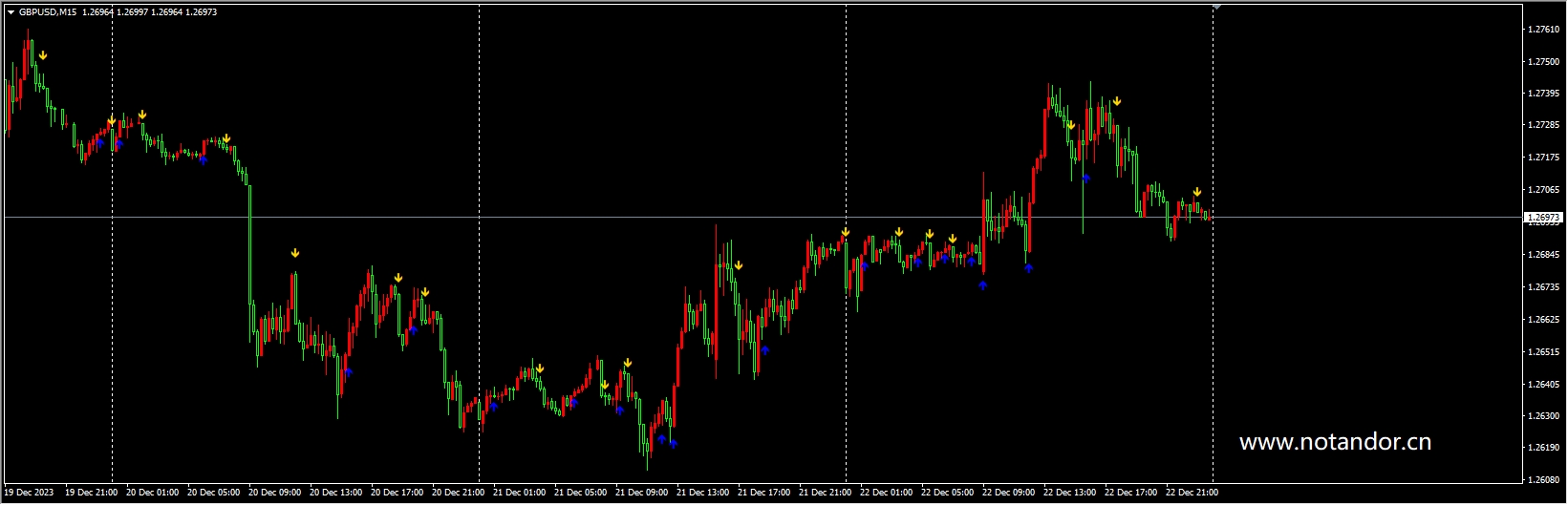This screenshot has width=1568, height=505.
Task: Click the 1.26625 price scale label
Action: 1542,320
